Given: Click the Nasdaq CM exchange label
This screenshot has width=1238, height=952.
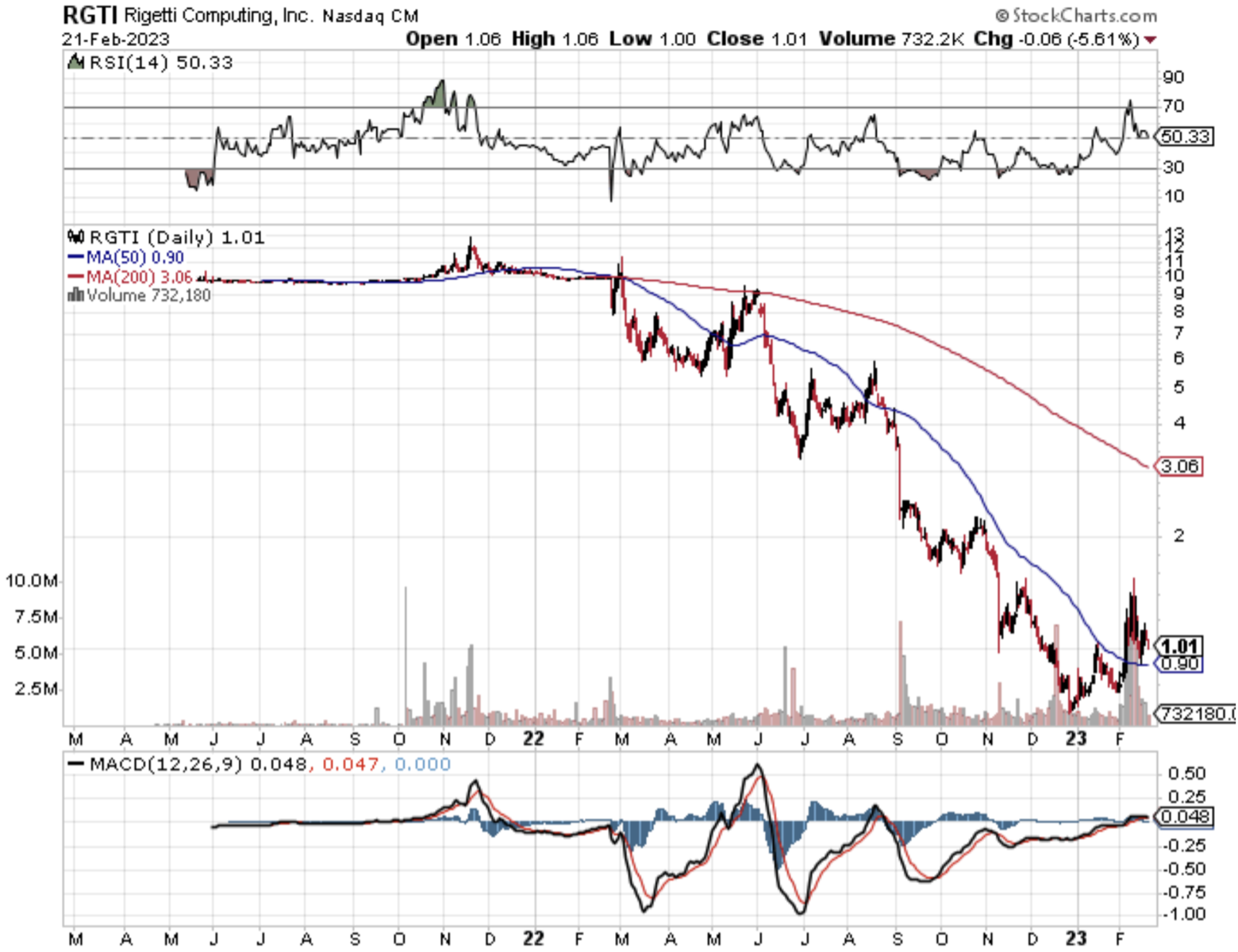Looking at the screenshot, I should 370,16.
